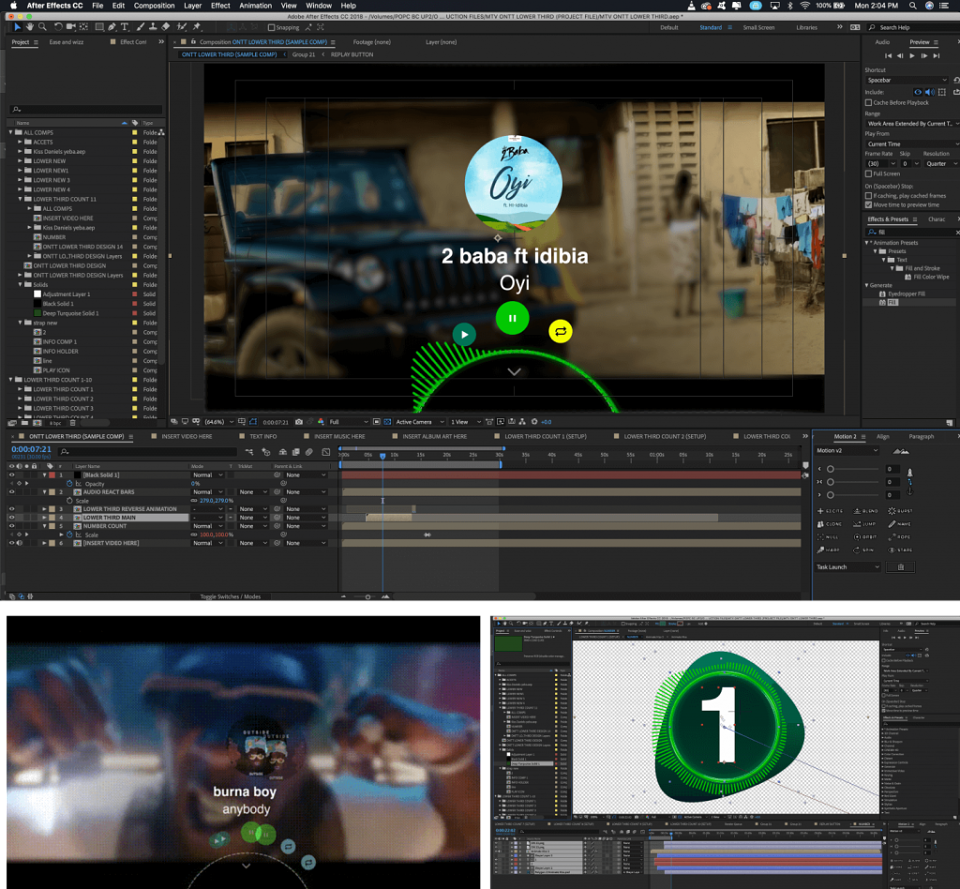Open the Animation menu
This screenshot has height=889, width=960.
click(x=255, y=6)
